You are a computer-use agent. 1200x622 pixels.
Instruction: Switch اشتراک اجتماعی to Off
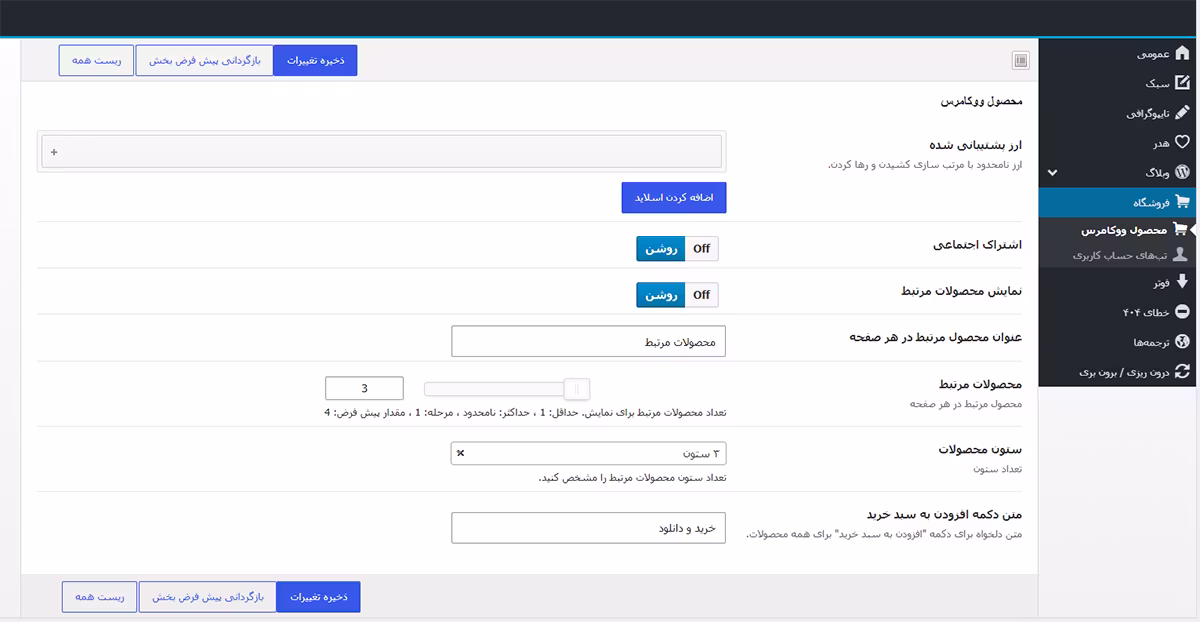[x=702, y=249]
